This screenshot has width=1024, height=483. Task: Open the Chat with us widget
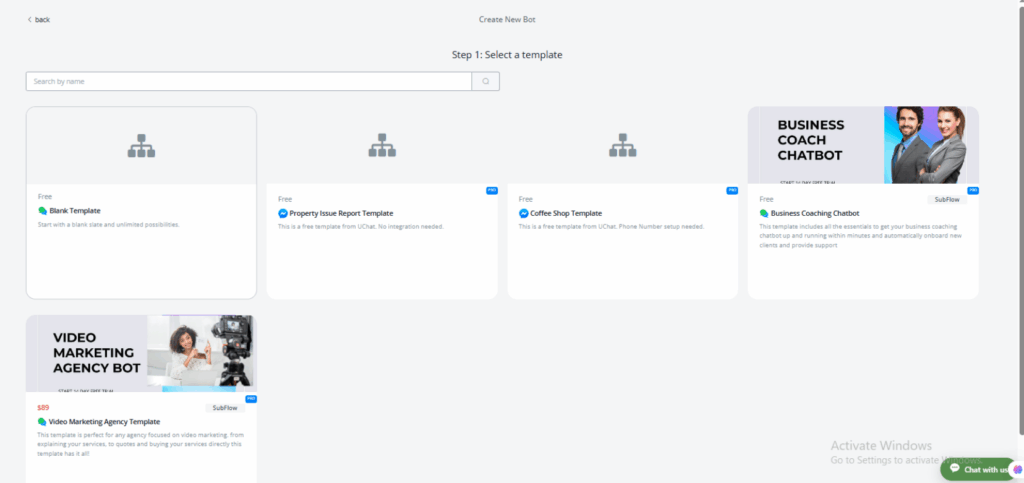979,469
